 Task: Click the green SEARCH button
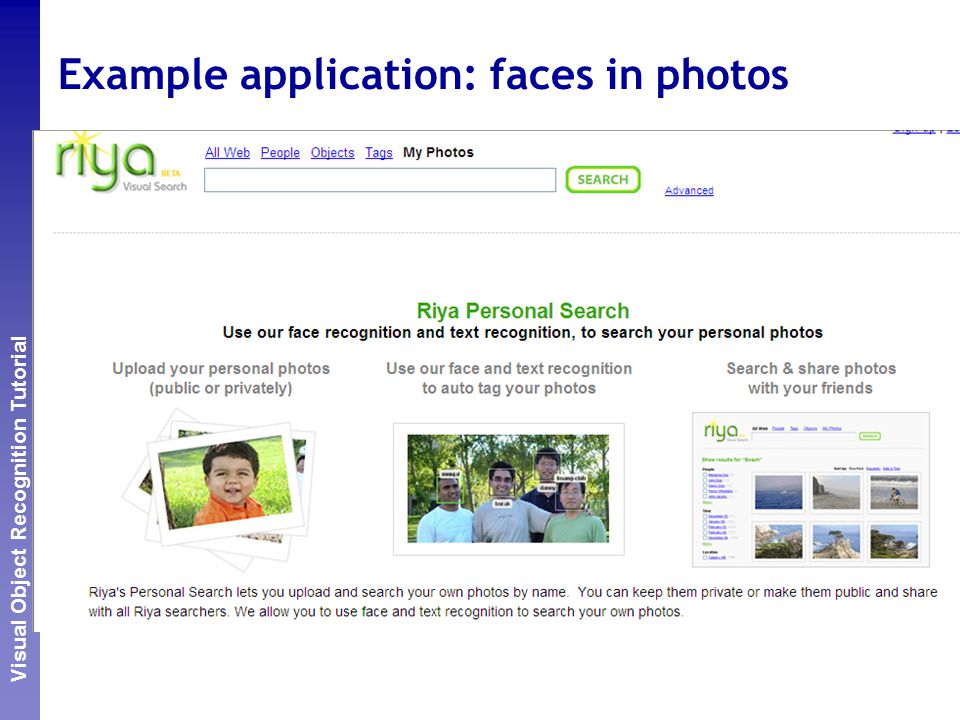coord(602,179)
